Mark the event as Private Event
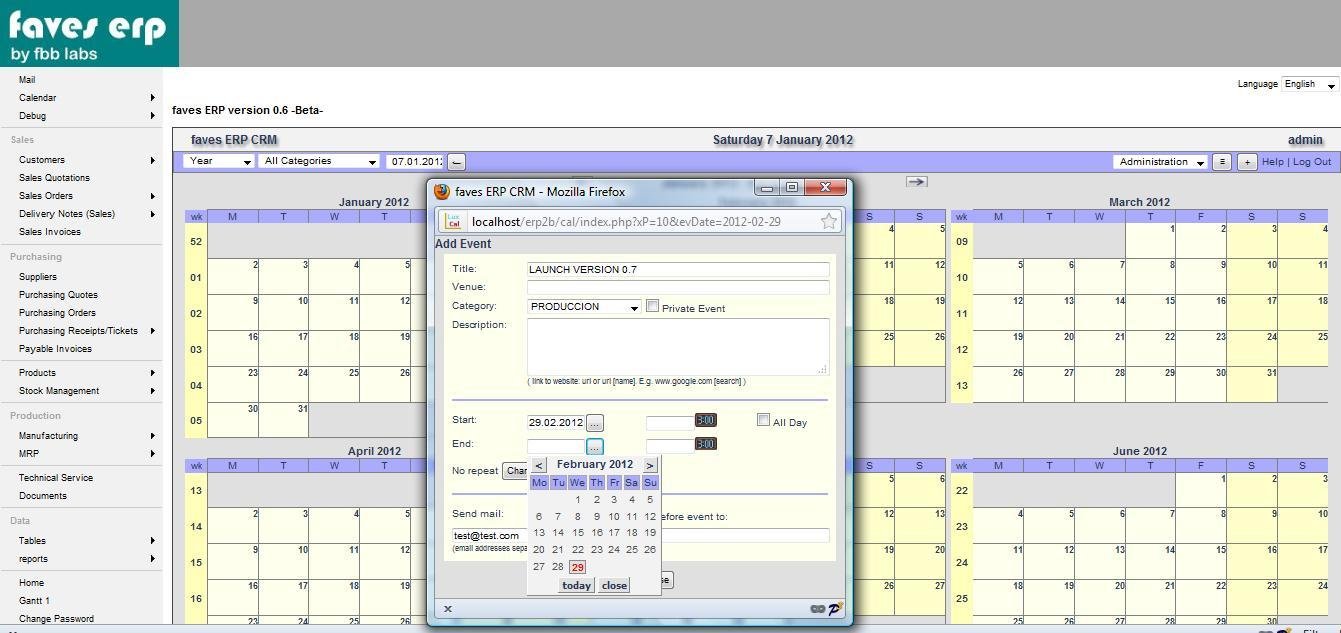 click(653, 305)
